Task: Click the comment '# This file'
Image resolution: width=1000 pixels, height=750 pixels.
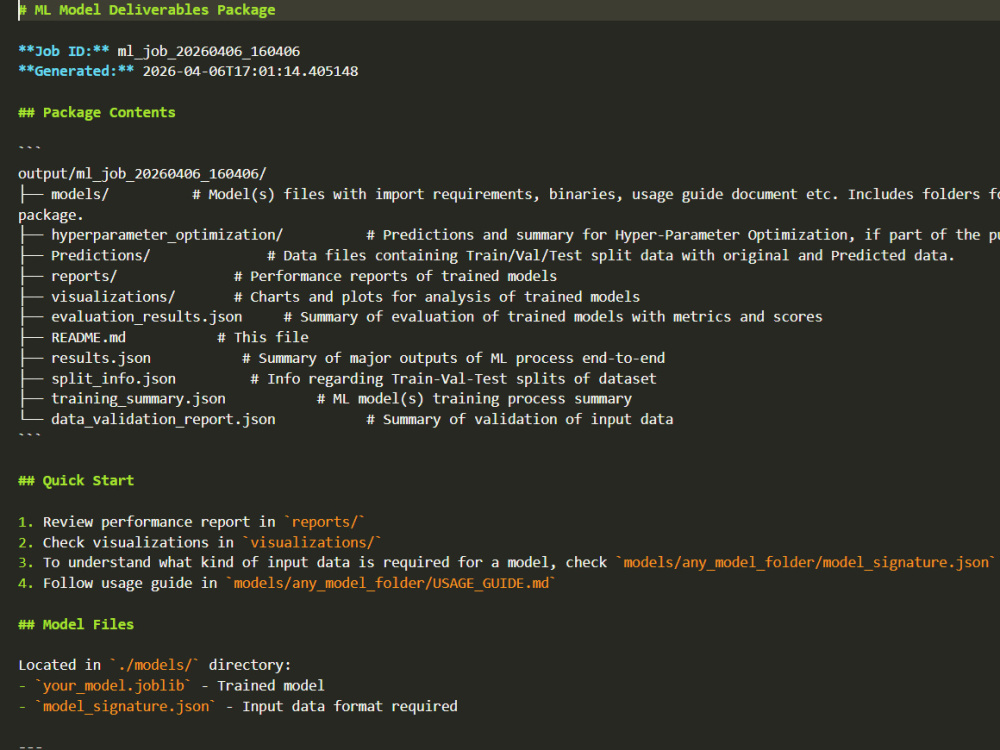Action: 263,337
